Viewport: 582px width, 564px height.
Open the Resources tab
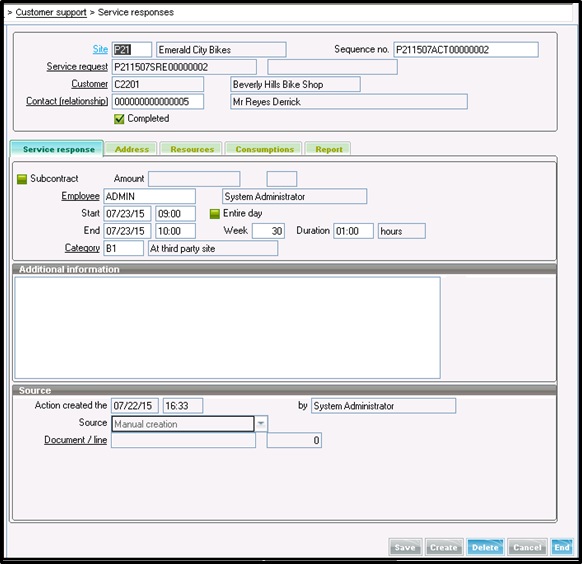click(x=192, y=149)
